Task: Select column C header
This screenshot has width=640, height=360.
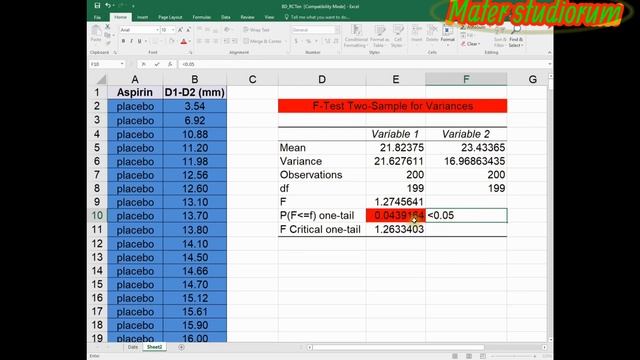Action: pyautogui.click(x=253, y=79)
